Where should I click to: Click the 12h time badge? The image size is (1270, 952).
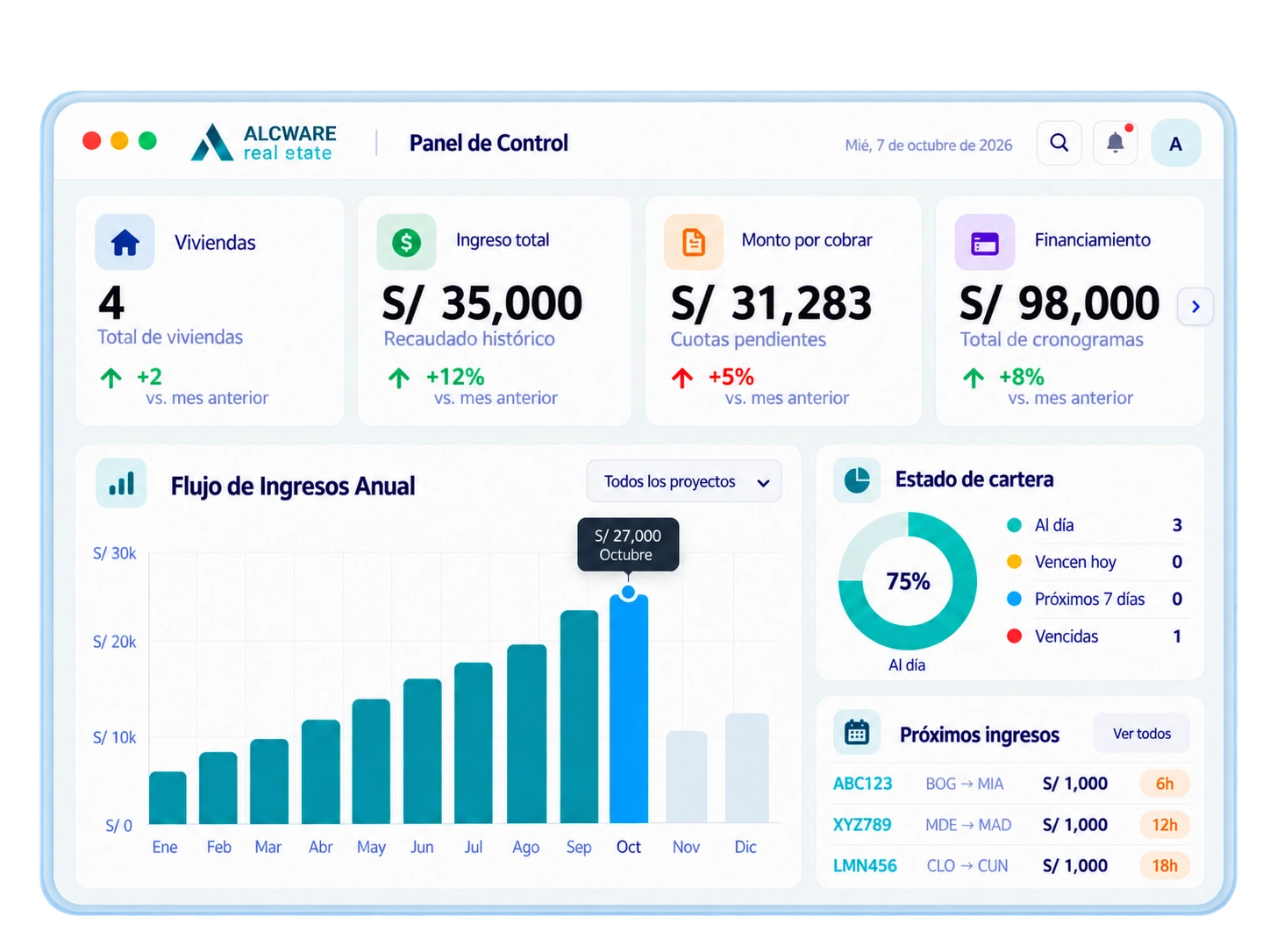[1165, 825]
